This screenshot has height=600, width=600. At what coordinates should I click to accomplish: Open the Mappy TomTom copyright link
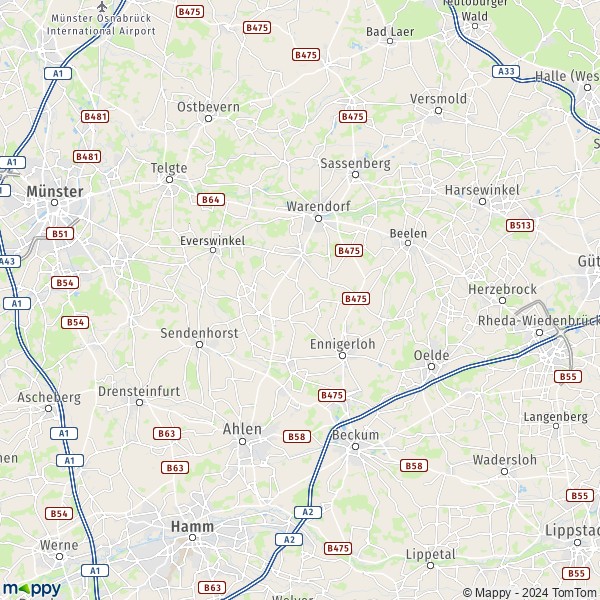pos(531,593)
